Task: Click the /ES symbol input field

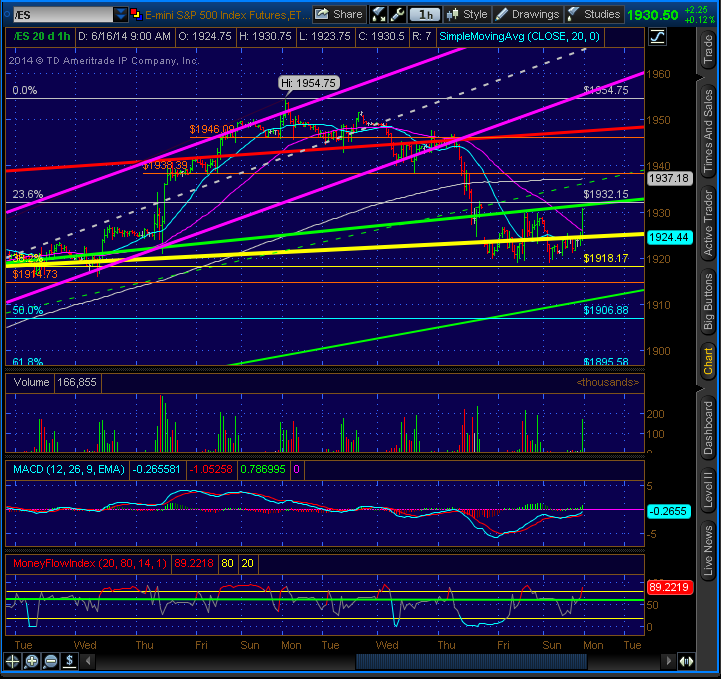Action: tap(63, 15)
